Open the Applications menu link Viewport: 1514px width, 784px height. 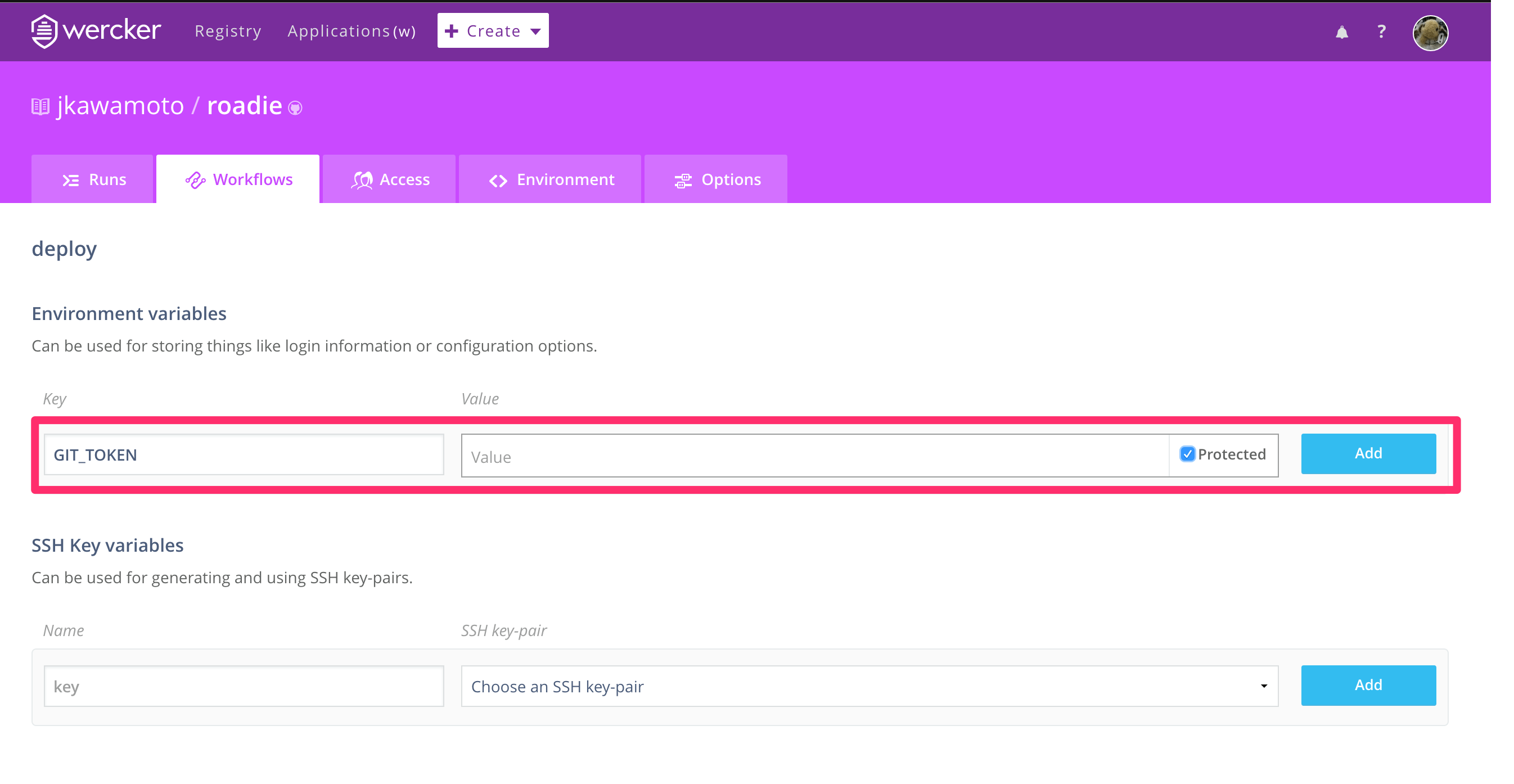(351, 30)
